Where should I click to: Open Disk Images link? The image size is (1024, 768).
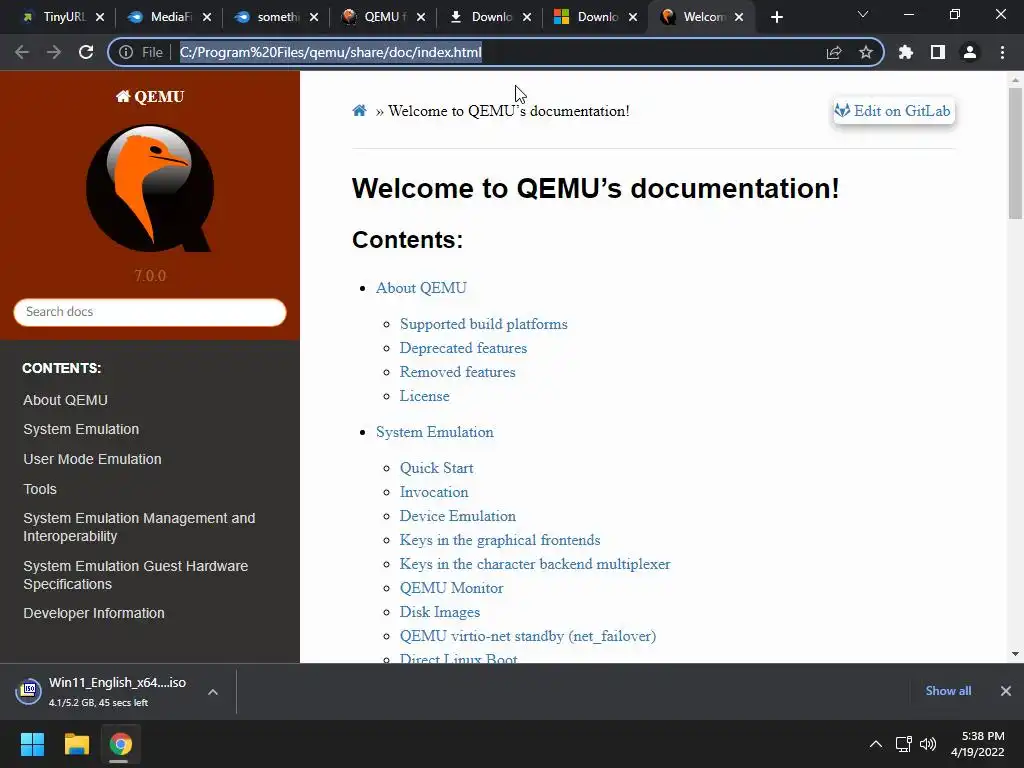click(x=440, y=612)
